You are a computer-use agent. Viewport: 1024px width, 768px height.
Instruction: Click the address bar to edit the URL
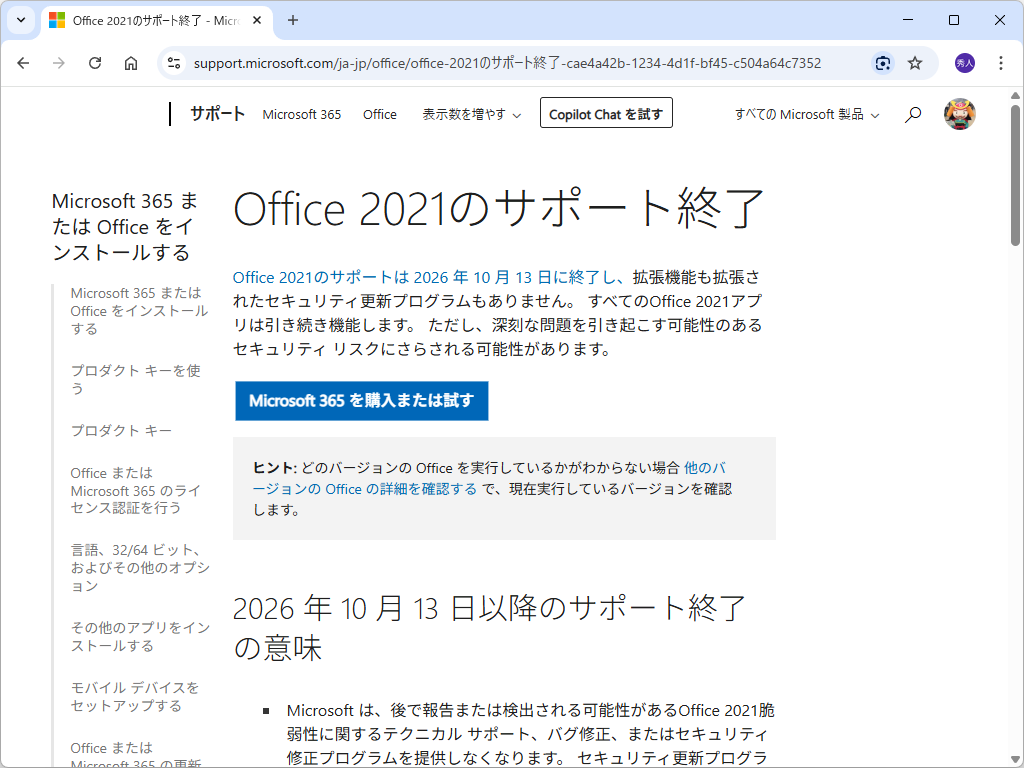[x=500, y=62]
